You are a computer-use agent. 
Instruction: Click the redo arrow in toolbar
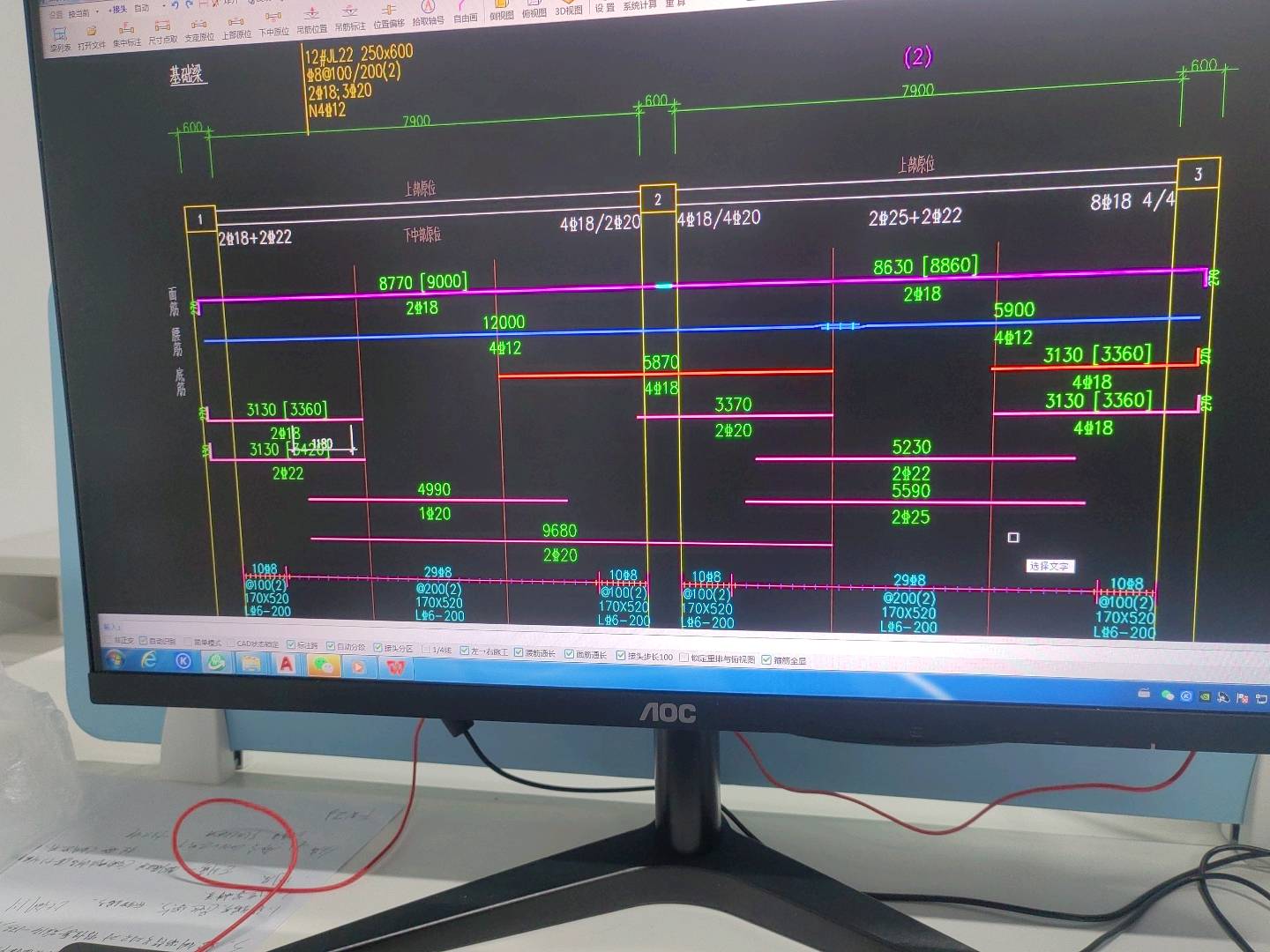pos(190,4)
